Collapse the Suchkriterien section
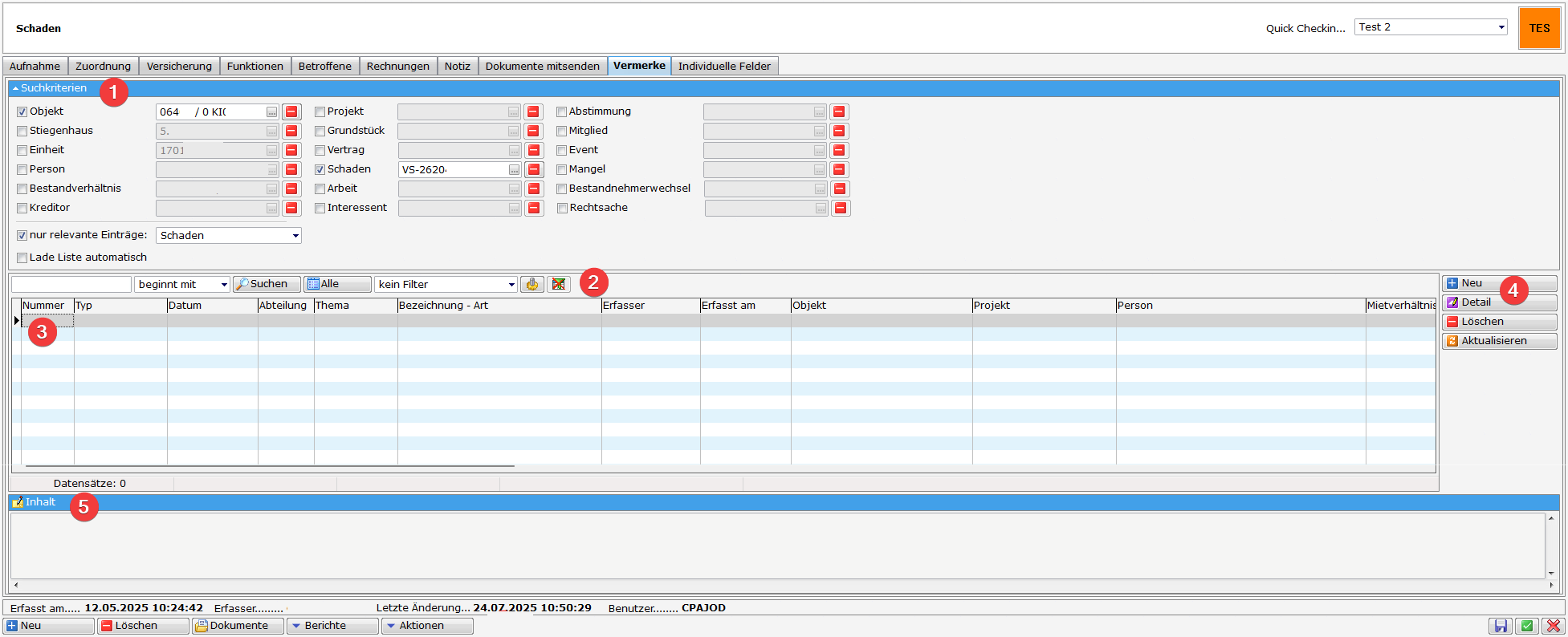 coord(16,88)
